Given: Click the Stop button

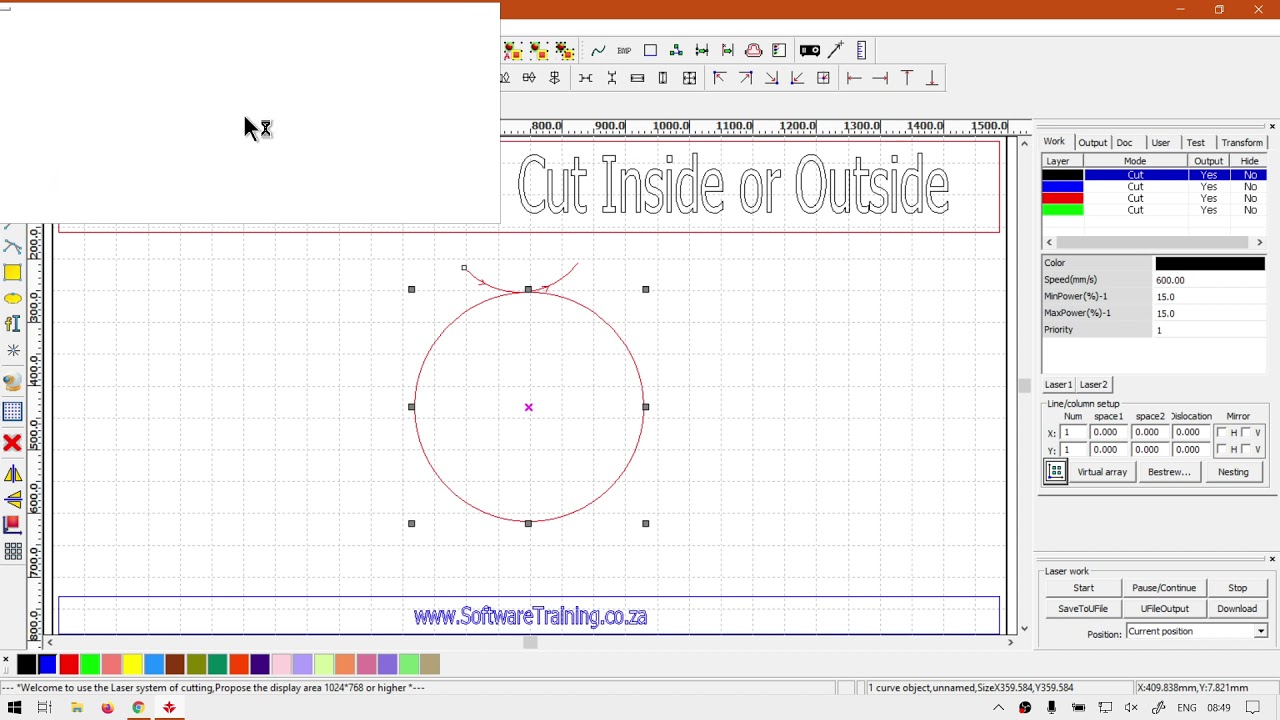Looking at the screenshot, I should coord(1237,588).
